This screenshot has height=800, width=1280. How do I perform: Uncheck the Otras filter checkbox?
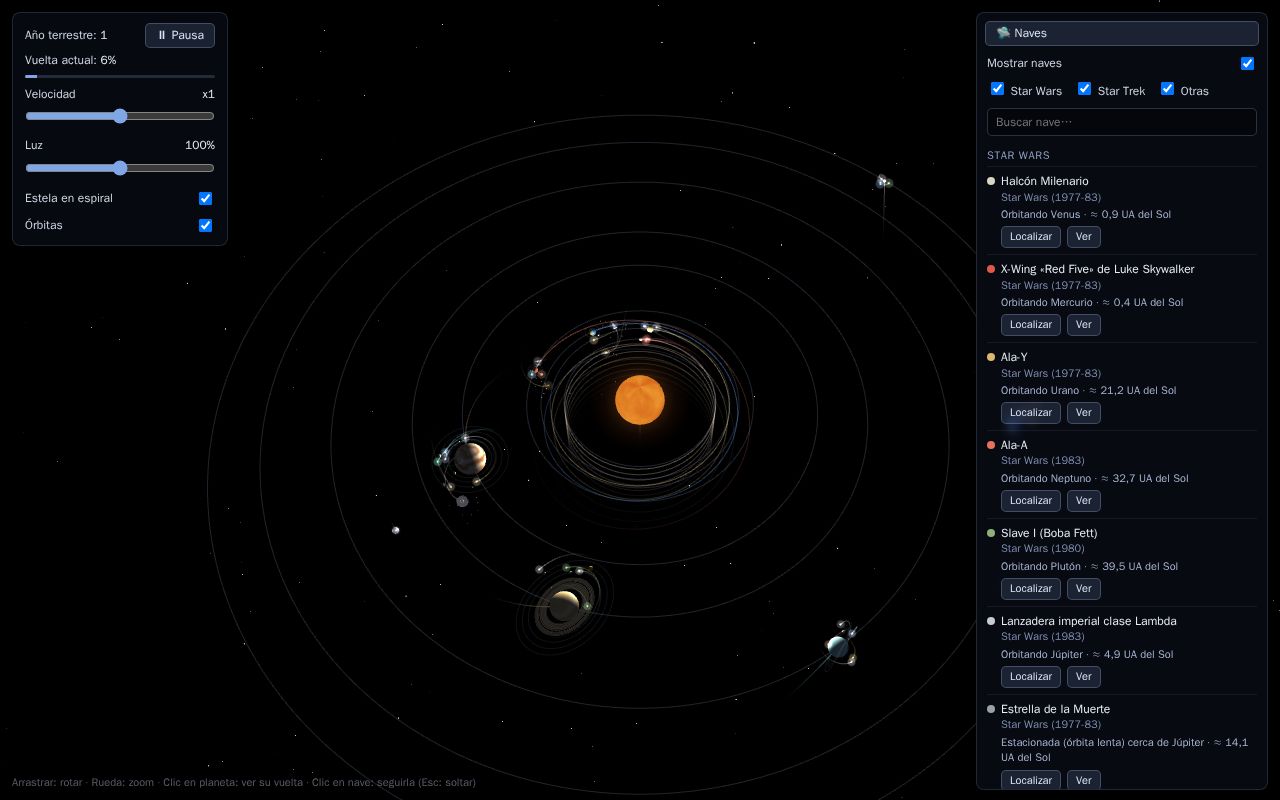click(1167, 89)
